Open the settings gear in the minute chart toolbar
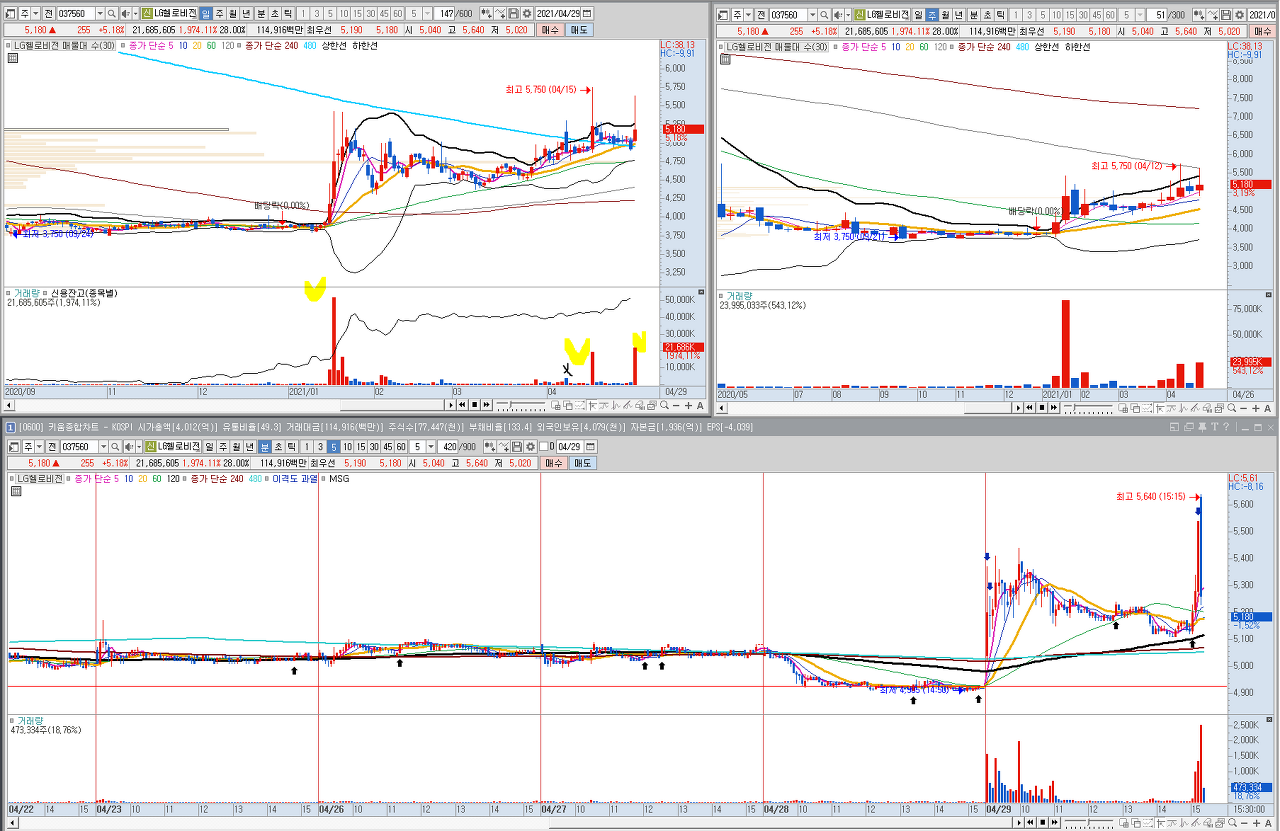Image resolution: width=1280 pixels, height=831 pixels. [529, 446]
